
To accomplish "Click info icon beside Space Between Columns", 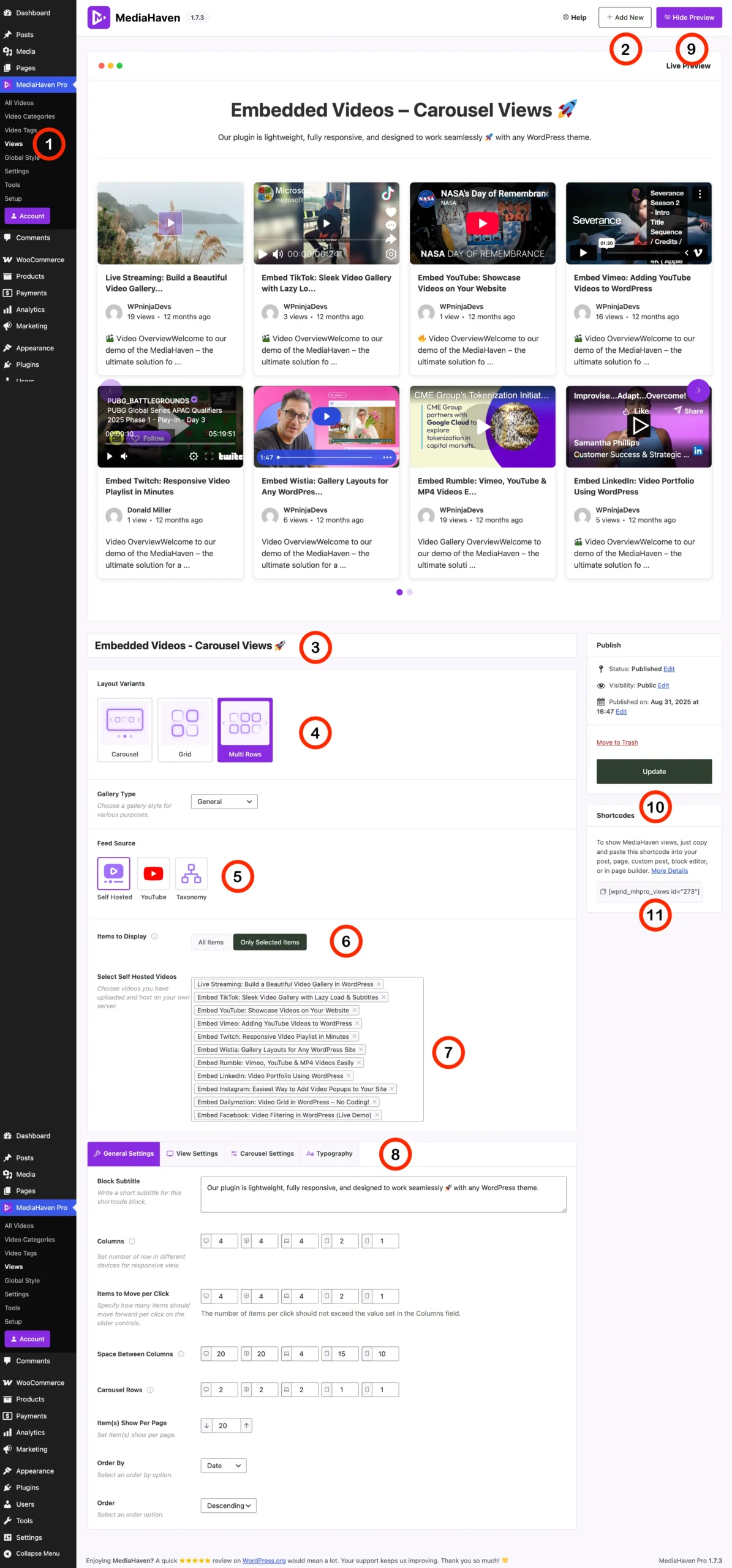I will [181, 1354].
